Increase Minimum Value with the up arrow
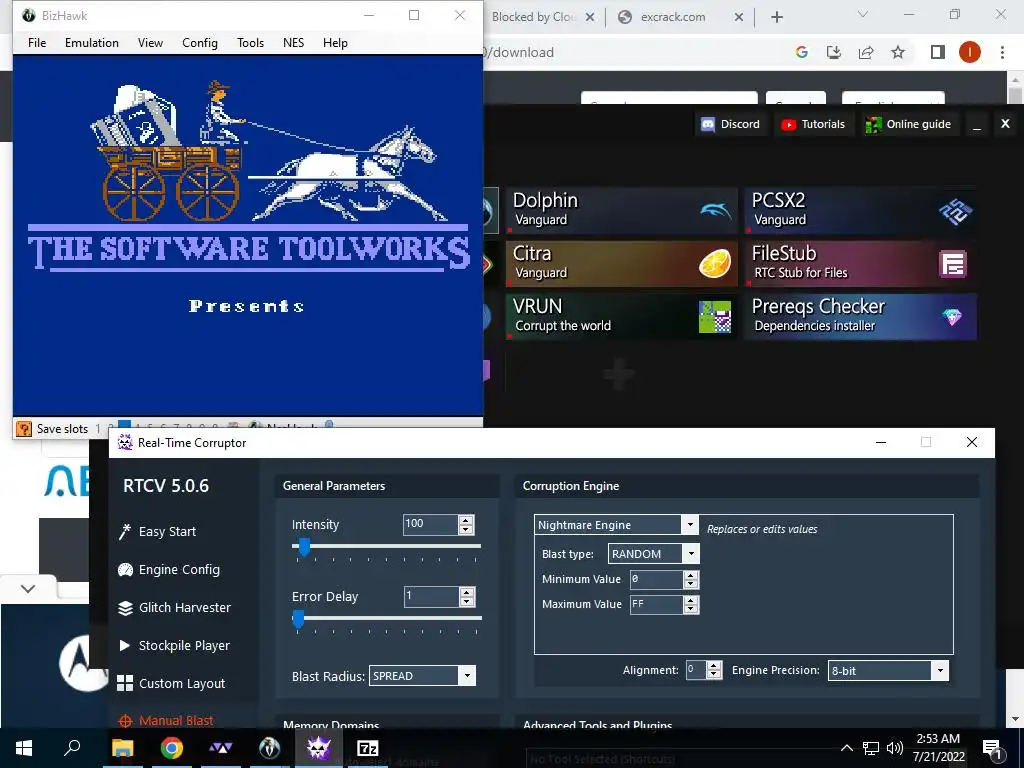1024x768 pixels. [x=690, y=575]
